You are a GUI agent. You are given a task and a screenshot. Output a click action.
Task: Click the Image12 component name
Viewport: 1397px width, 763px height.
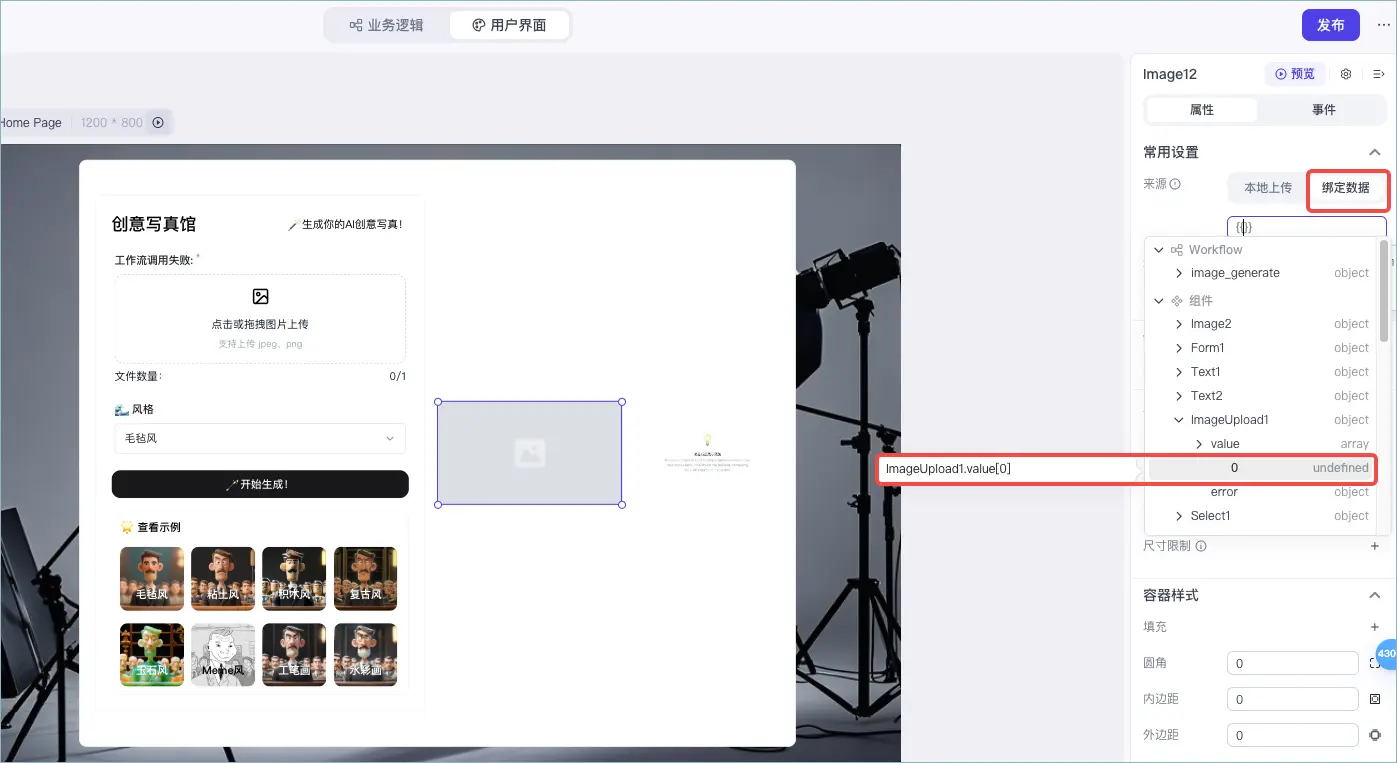pyautogui.click(x=1170, y=74)
